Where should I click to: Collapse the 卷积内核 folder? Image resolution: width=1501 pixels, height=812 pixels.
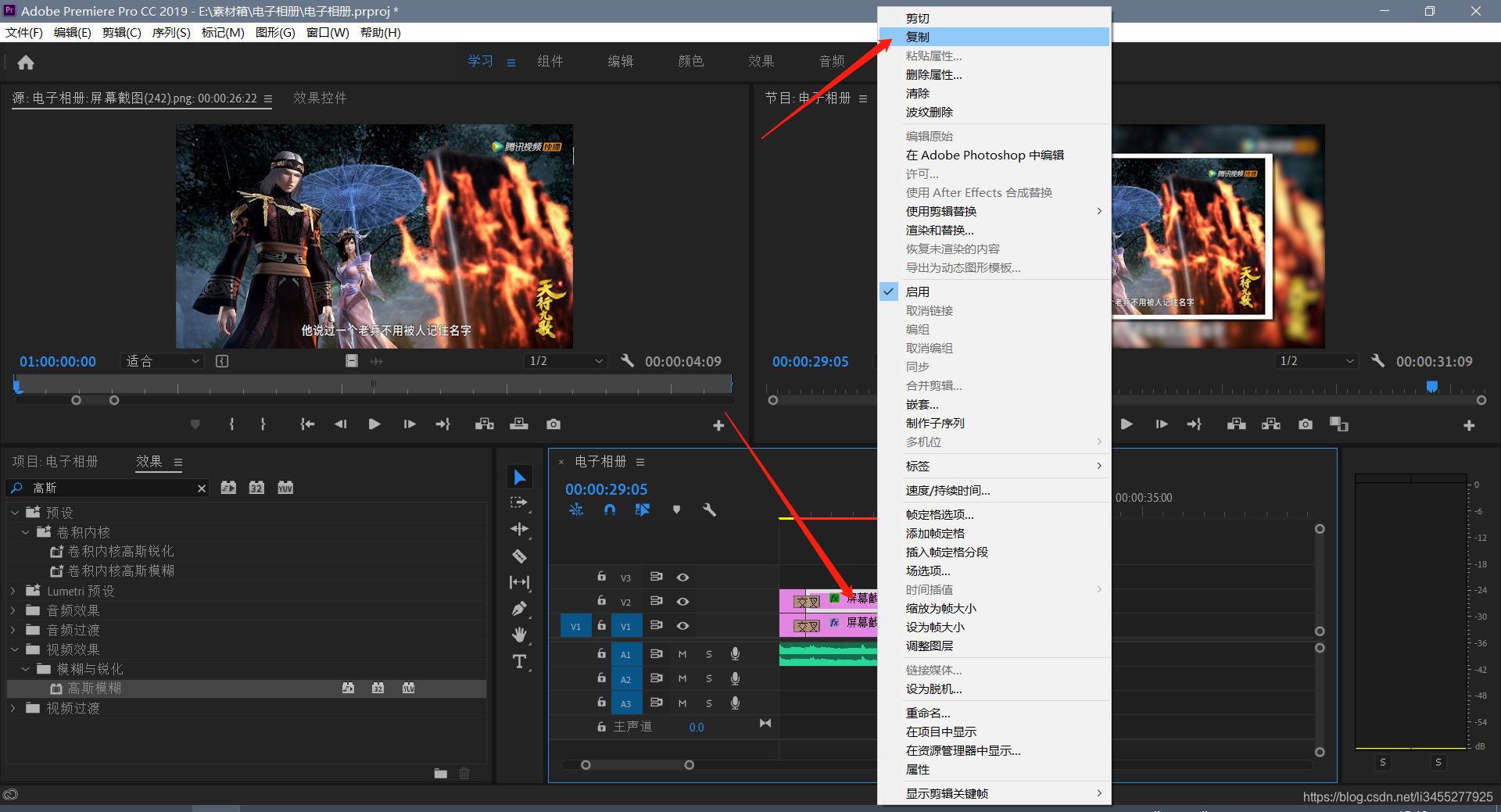click(25, 532)
